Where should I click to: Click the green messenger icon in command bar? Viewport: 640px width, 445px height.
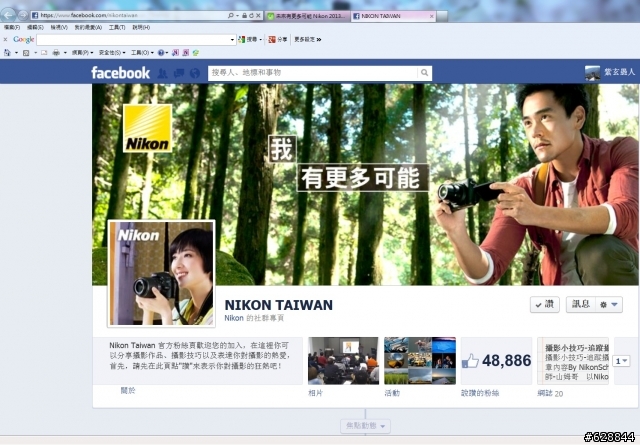(x=196, y=53)
